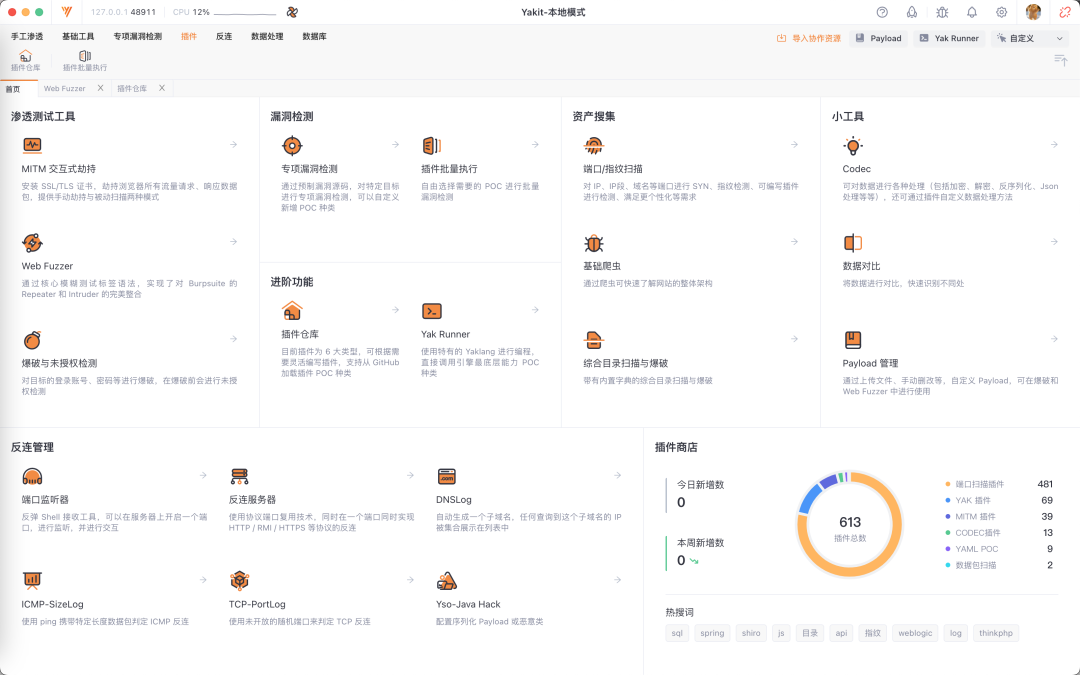This screenshot has height=675, width=1080.
Task: Click the 数据对比 compare icon
Action: click(x=853, y=242)
